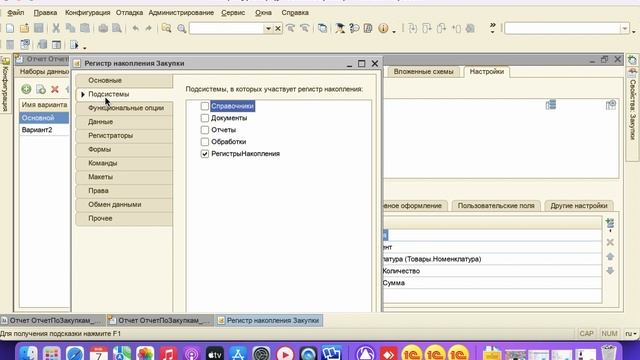Click the Undo arrow icon
This screenshot has height=360, width=640.
(136, 28)
